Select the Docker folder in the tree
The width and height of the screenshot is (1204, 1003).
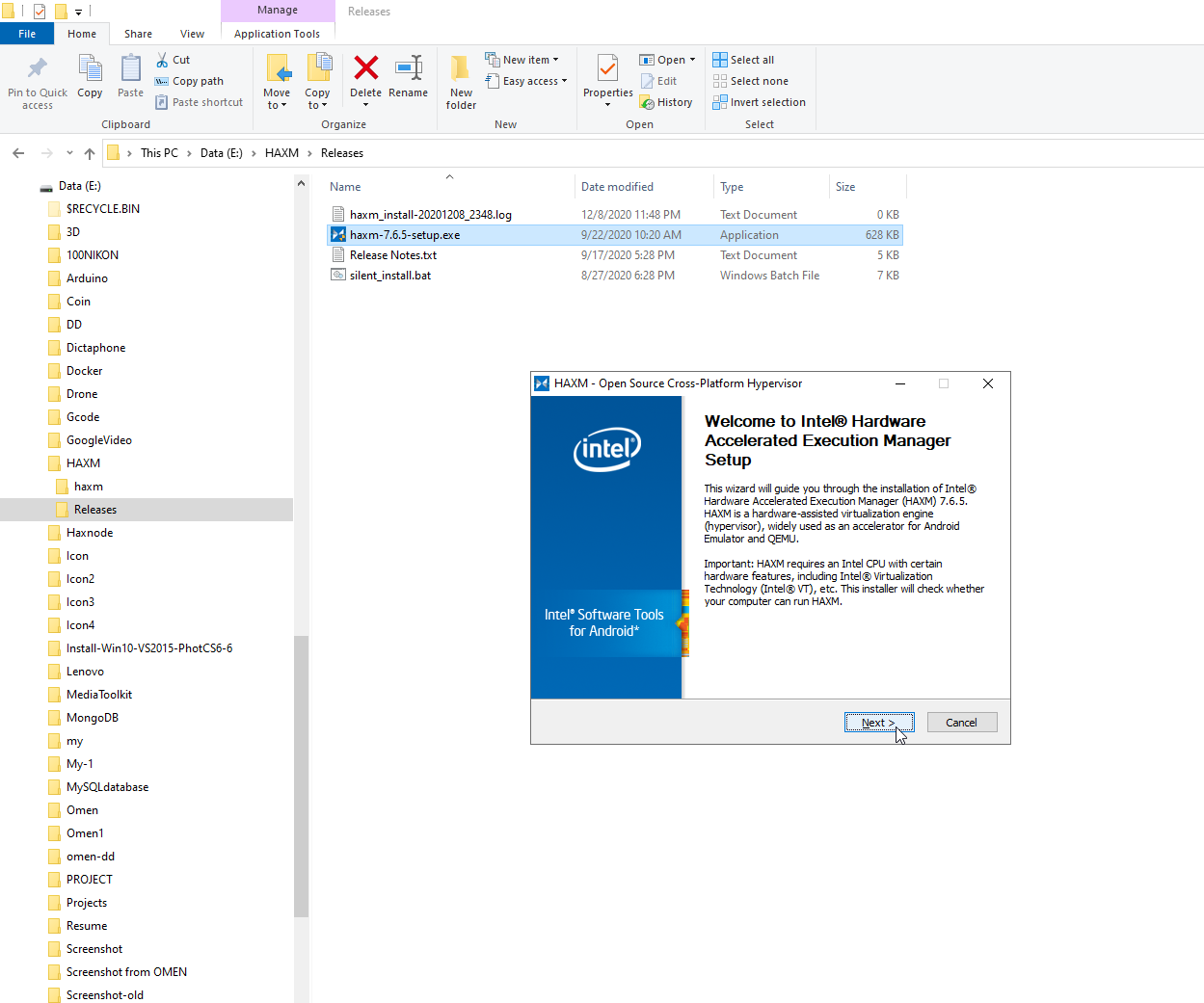click(85, 371)
